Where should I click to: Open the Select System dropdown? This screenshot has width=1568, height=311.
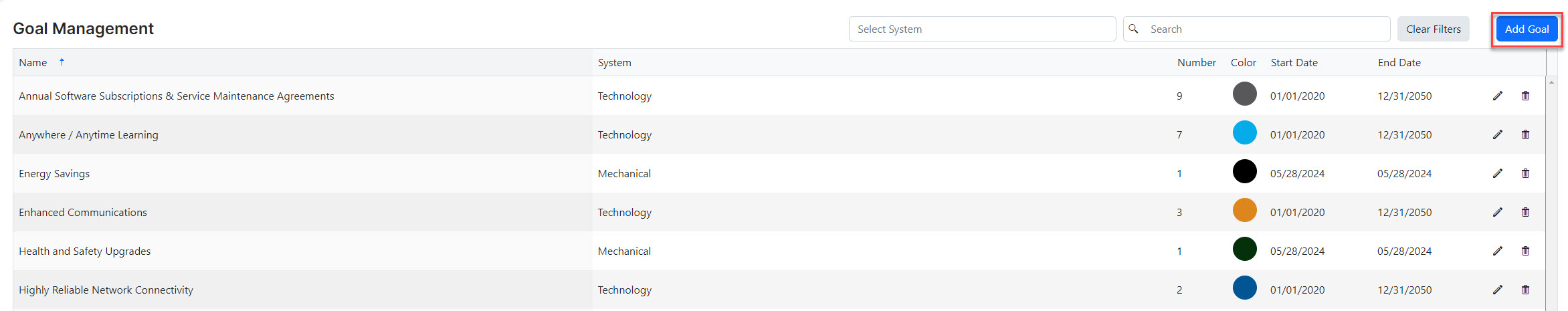click(x=982, y=29)
